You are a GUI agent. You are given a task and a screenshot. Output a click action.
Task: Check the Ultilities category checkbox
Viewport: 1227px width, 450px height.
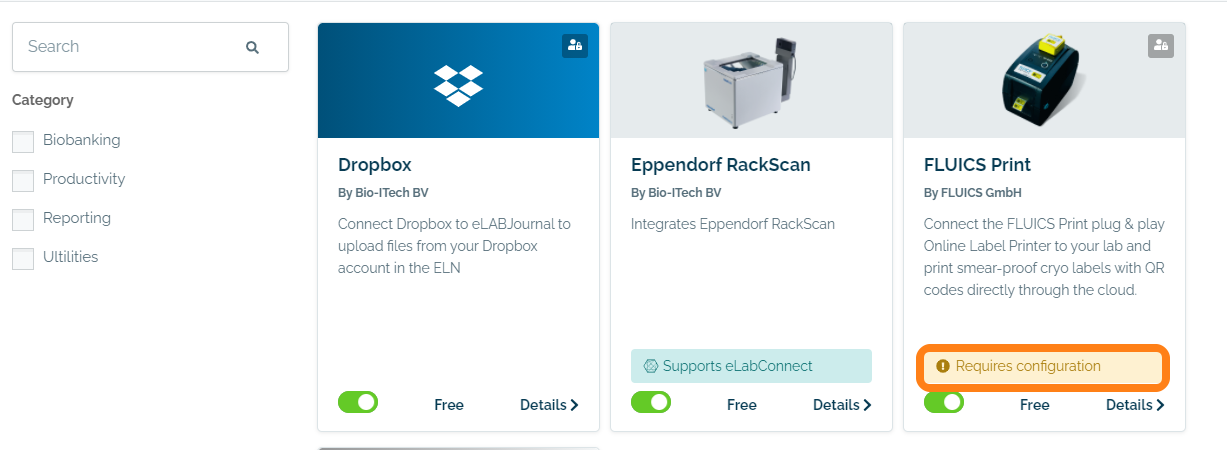(x=23, y=258)
